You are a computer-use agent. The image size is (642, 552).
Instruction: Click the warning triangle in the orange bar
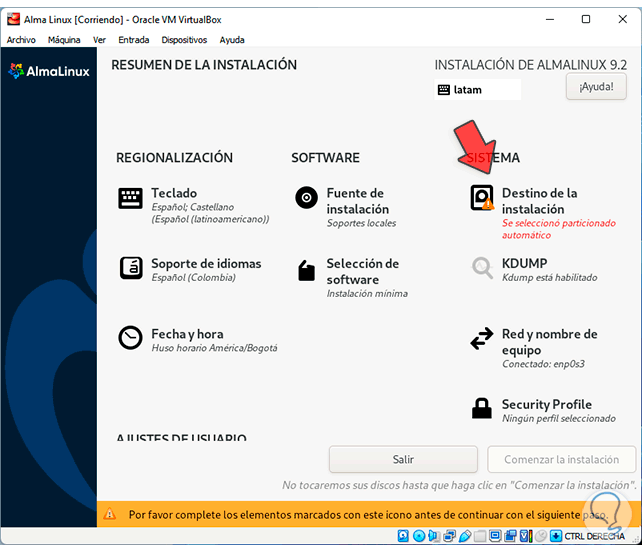(109, 514)
